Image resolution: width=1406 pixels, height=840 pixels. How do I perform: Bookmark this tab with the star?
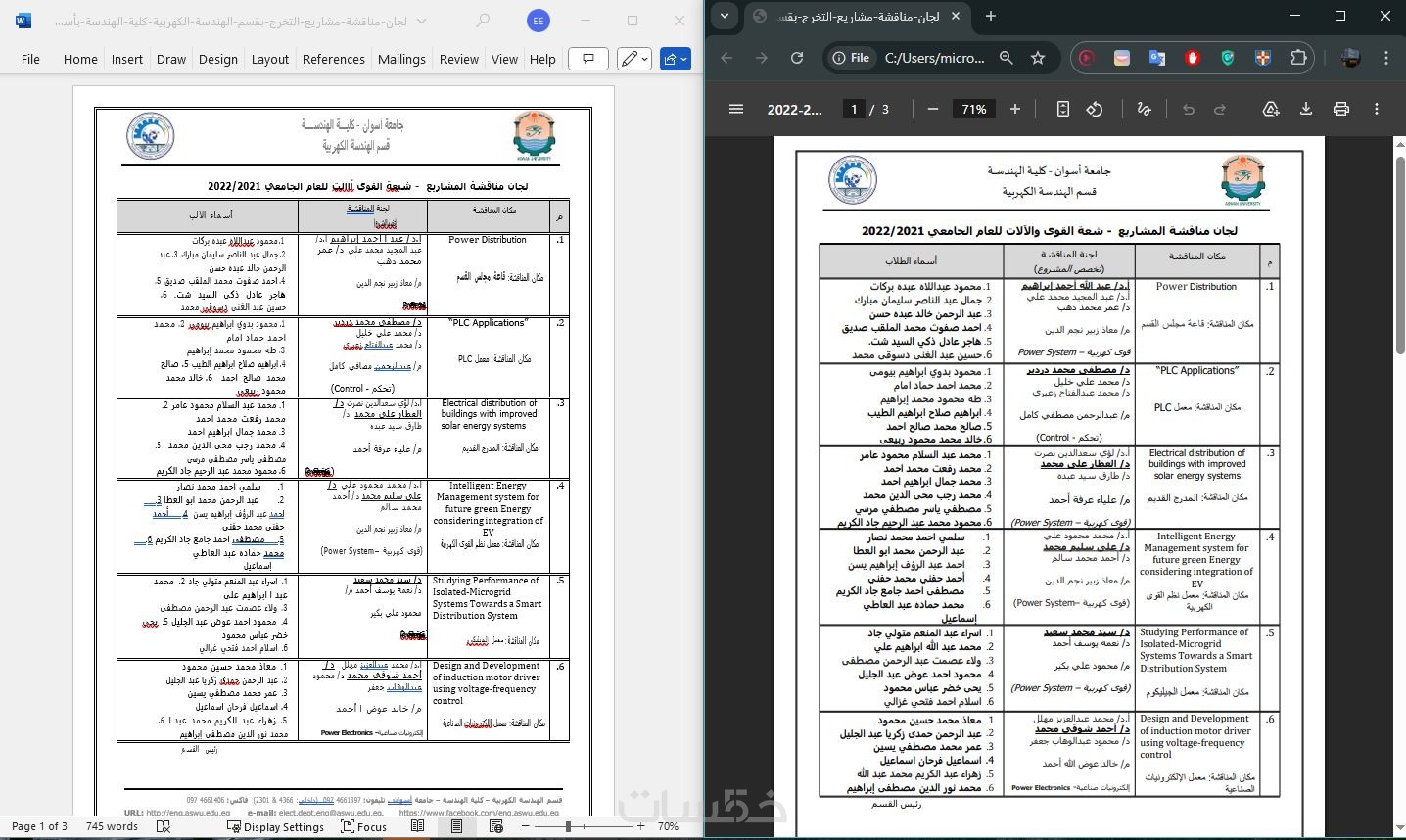coord(1038,58)
